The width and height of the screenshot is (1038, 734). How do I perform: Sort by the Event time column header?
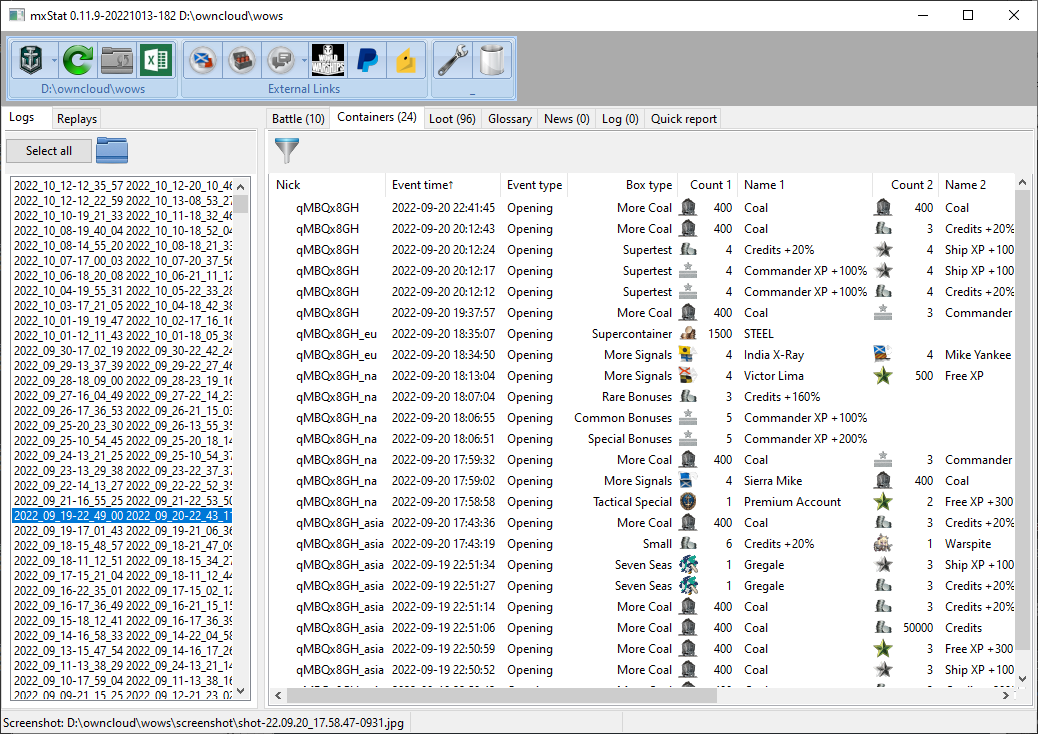tap(442, 185)
